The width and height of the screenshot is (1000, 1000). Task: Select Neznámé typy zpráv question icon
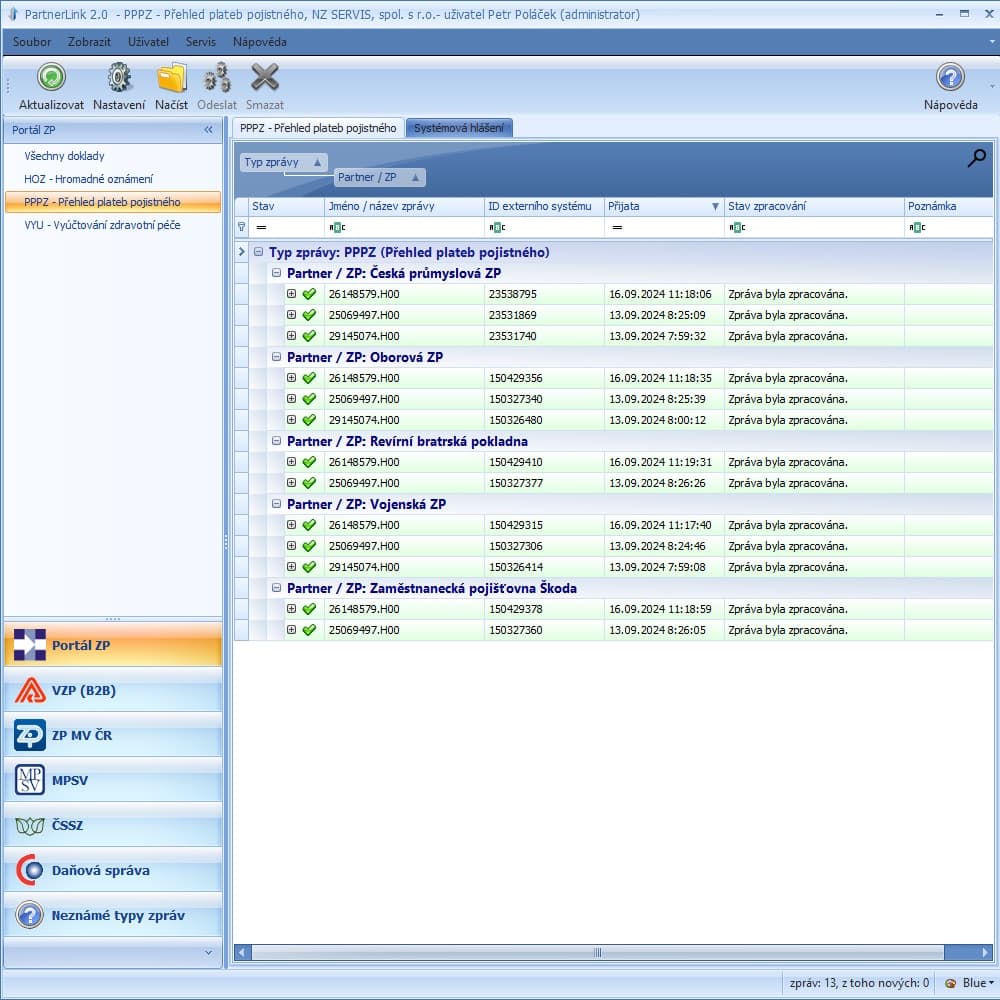(x=30, y=915)
